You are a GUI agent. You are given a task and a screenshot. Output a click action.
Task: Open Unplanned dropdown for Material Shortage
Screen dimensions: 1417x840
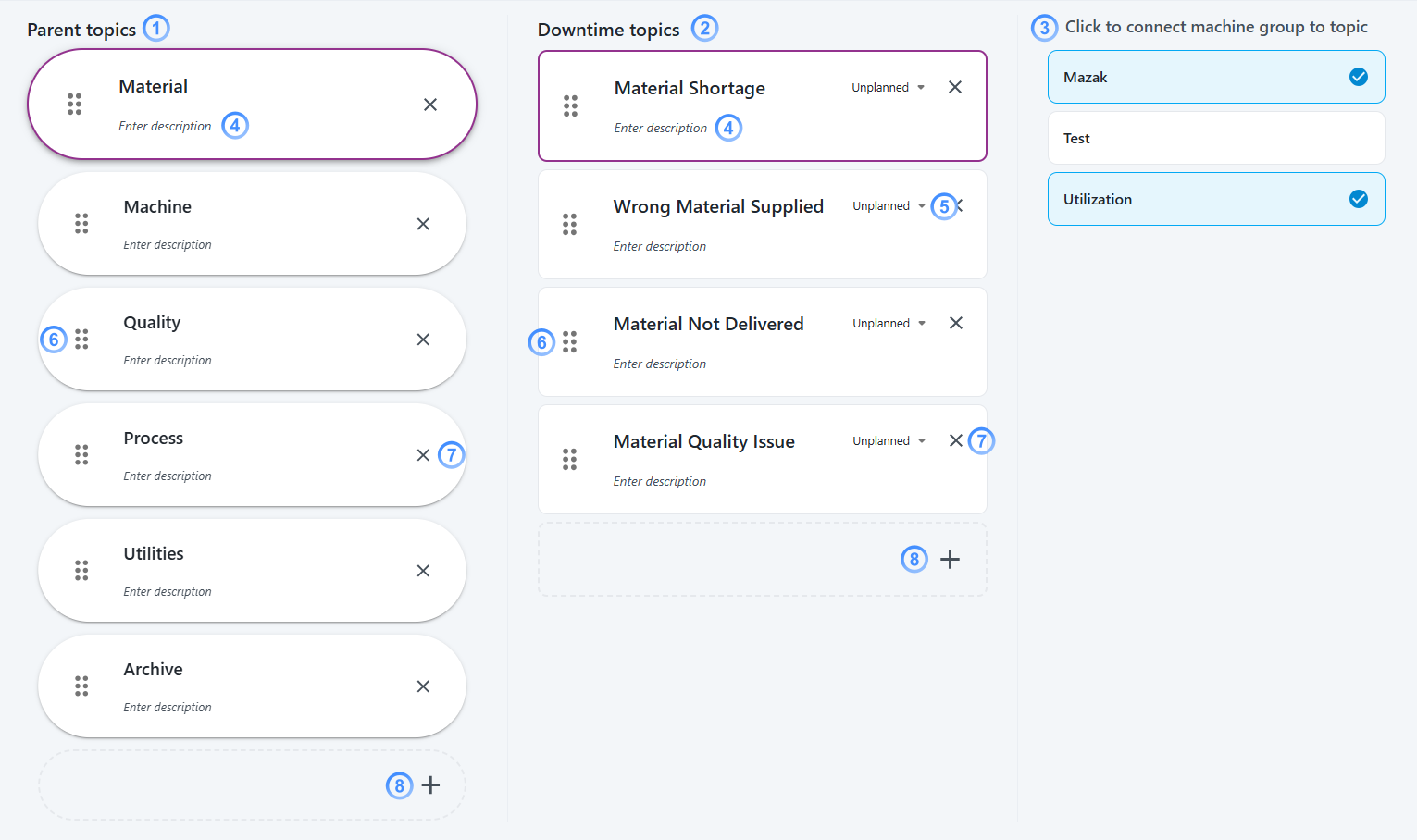tap(888, 88)
